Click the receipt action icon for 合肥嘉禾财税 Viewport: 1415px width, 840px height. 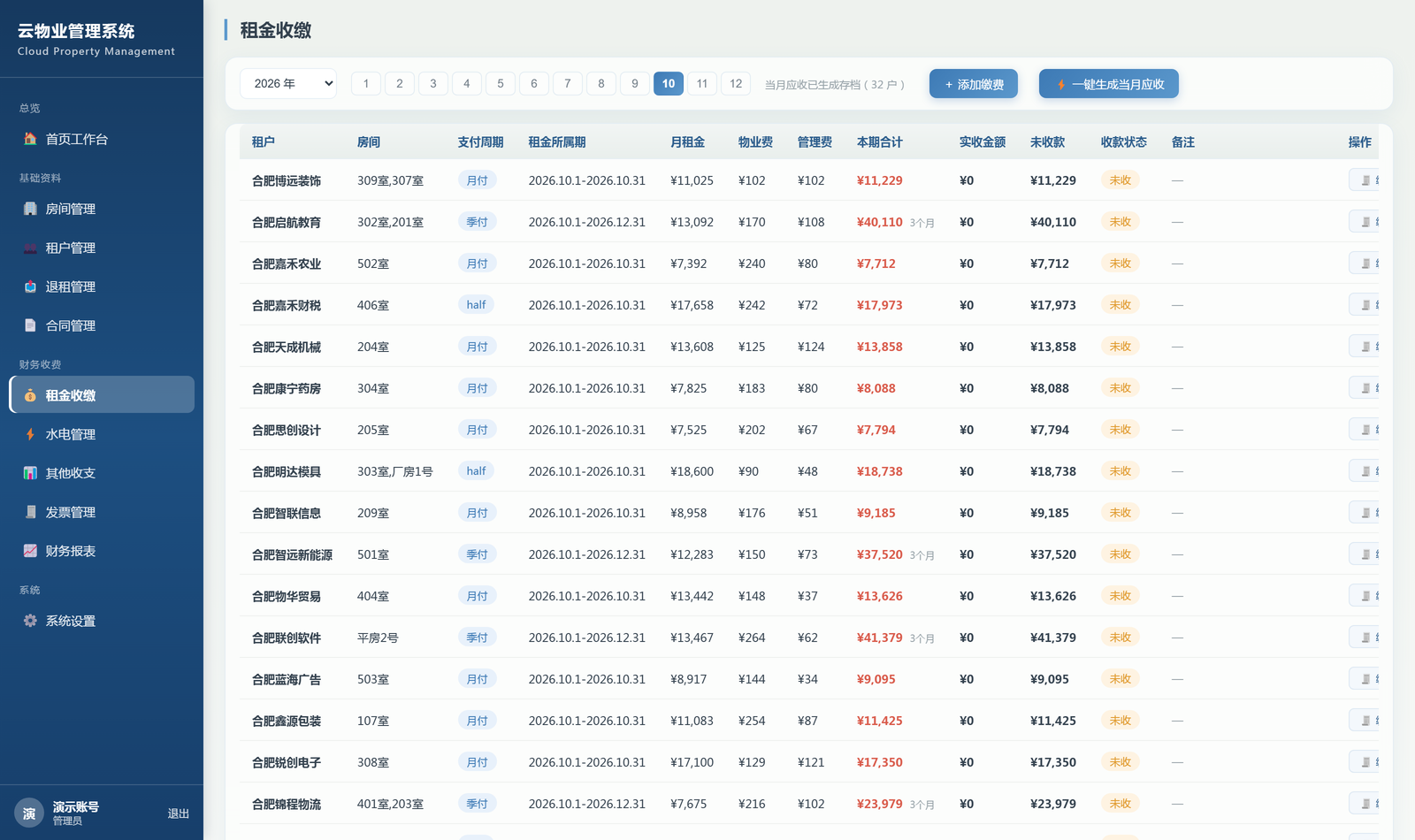click(x=1365, y=305)
